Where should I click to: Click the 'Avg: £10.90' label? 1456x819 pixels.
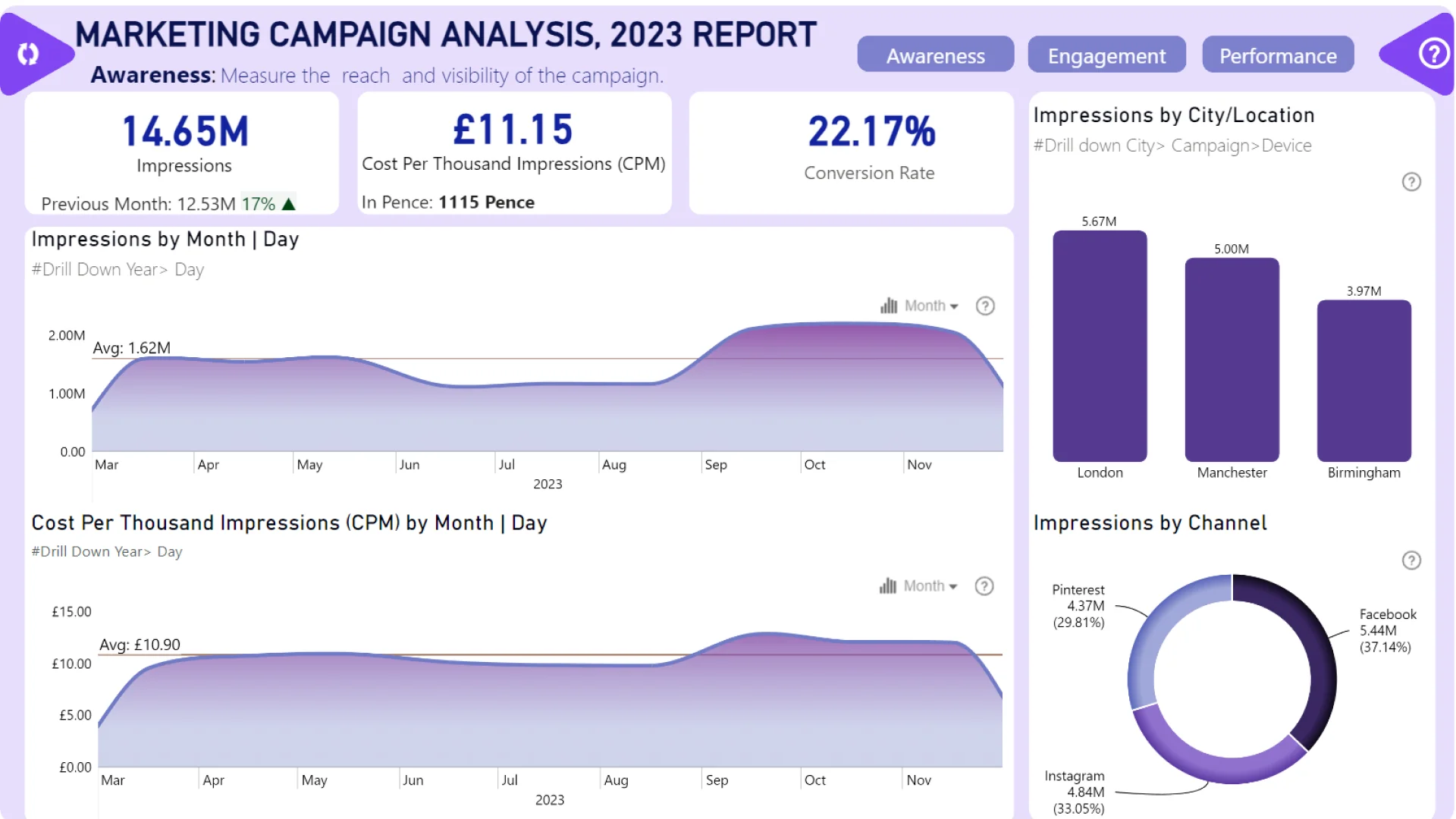(x=140, y=645)
